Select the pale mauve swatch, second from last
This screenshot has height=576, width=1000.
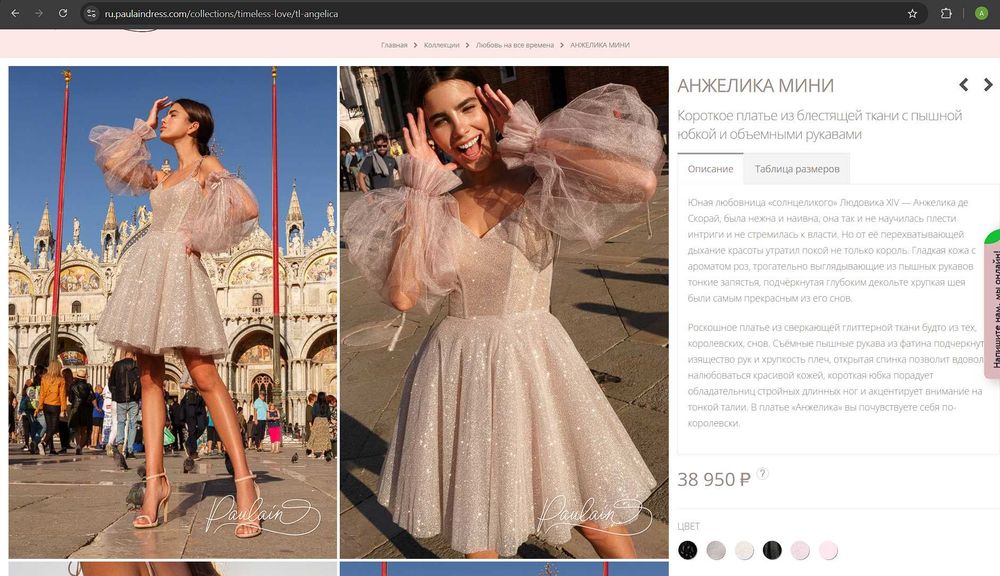pyautogui.click(x=800, y=550)
